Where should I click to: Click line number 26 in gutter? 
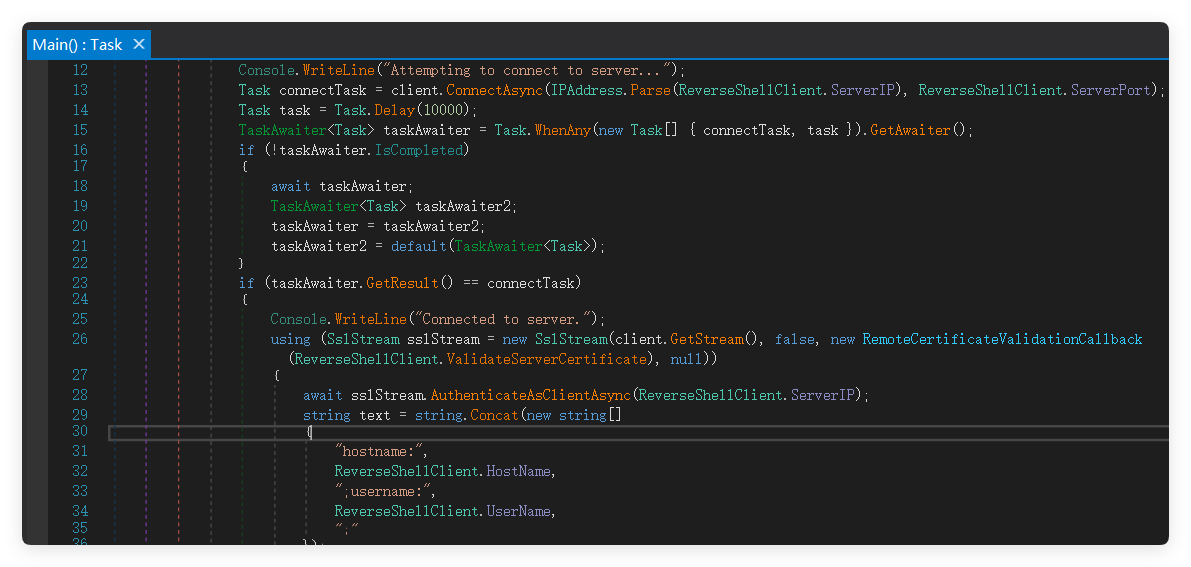point(79,339)
